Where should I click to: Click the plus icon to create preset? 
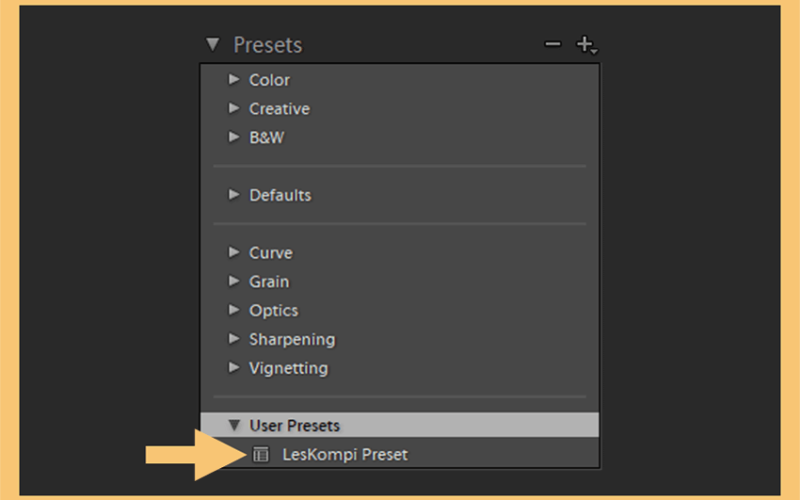(x=586, y=45)
